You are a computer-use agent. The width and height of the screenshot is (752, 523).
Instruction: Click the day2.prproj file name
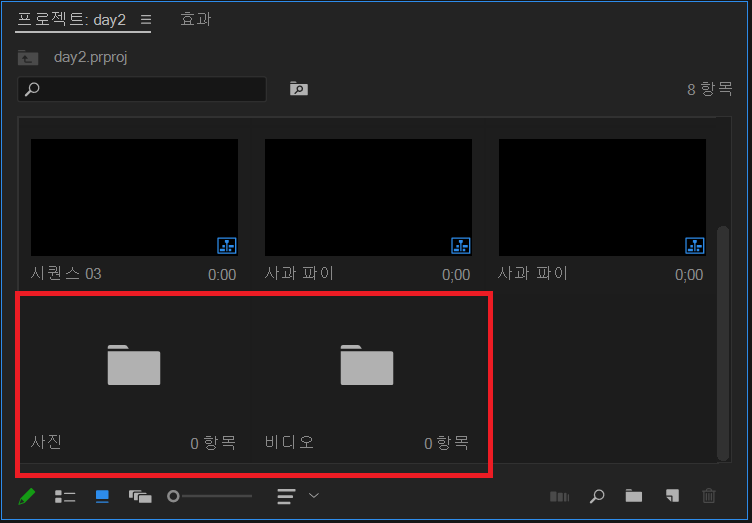(91, 58)
